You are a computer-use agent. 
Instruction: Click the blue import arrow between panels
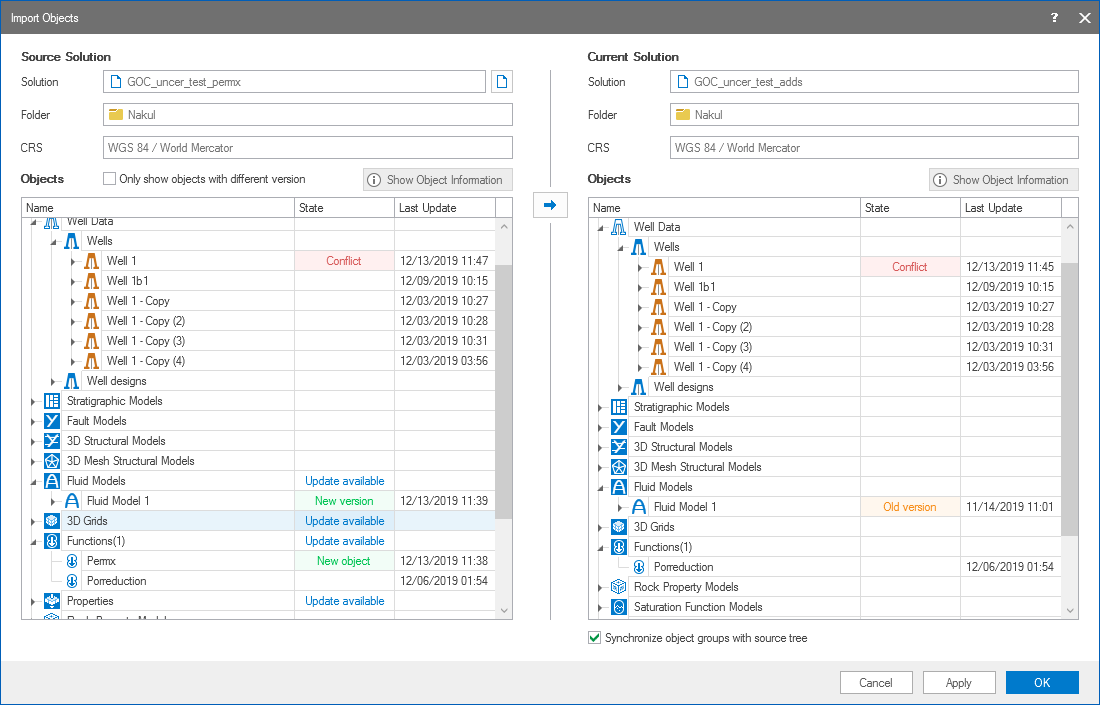(x=549, y=205)
